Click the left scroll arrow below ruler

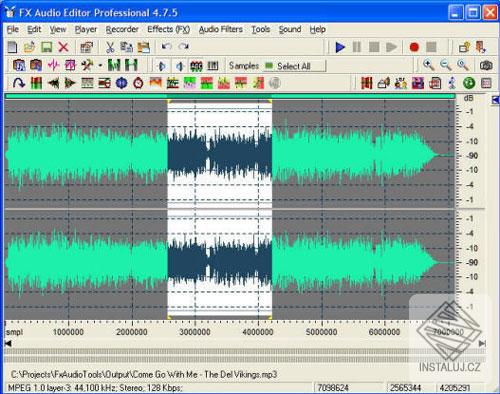8,343
